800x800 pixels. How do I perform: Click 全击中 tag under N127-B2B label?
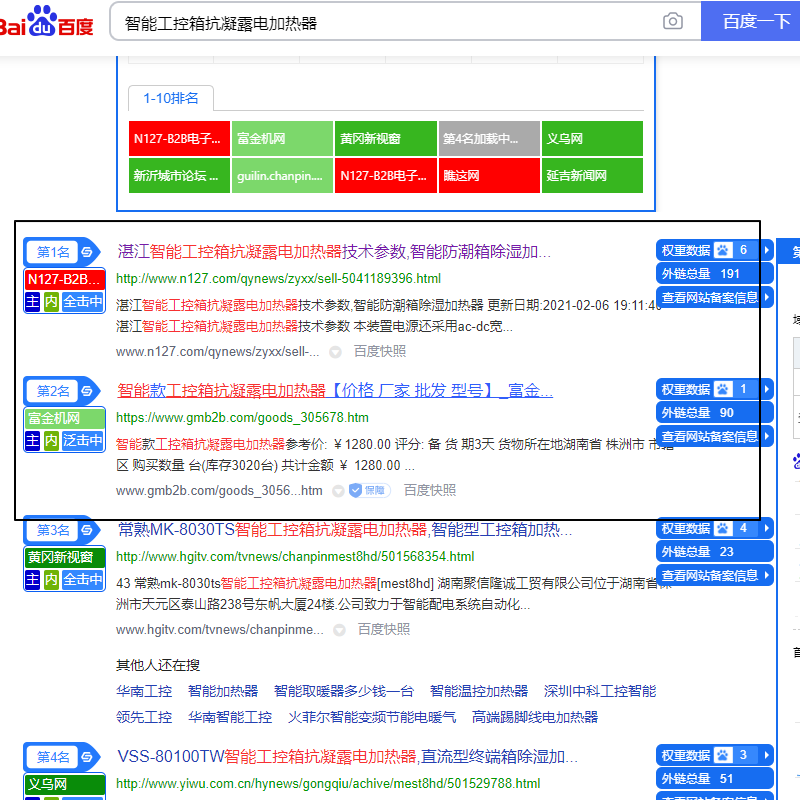(83, 302)
